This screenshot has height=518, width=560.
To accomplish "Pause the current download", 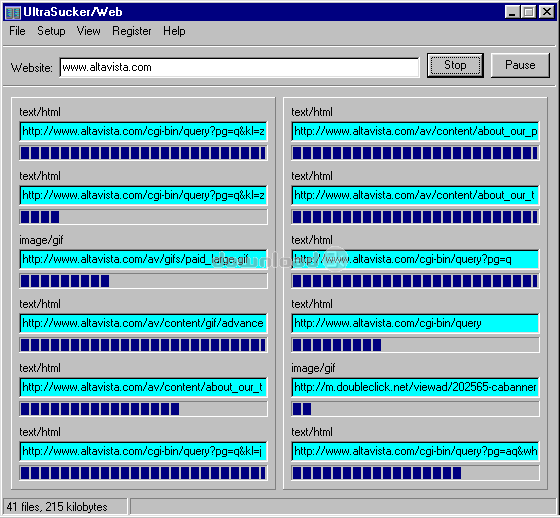I will point(520,65).
